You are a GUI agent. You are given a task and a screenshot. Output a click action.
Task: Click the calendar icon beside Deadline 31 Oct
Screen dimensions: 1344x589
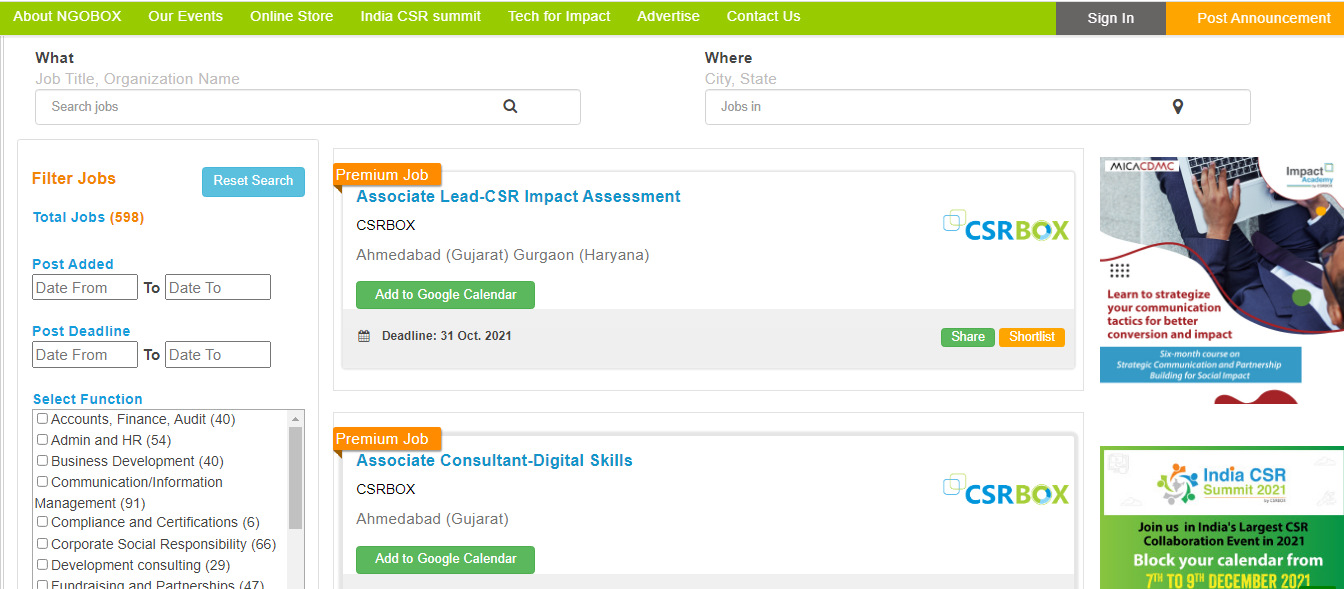pyautogui.click(x=364, y=337)
